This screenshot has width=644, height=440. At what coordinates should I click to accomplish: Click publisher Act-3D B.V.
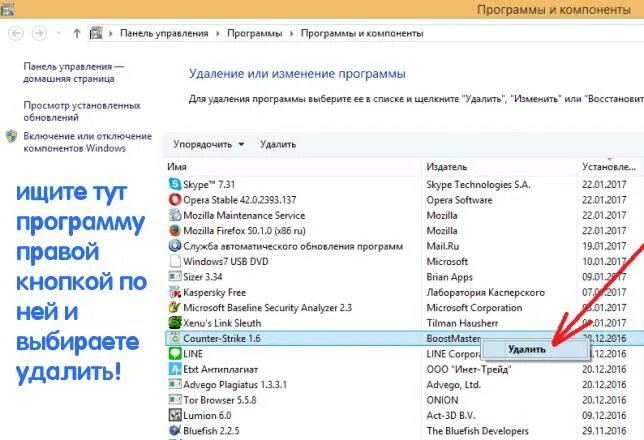point(451,415)
